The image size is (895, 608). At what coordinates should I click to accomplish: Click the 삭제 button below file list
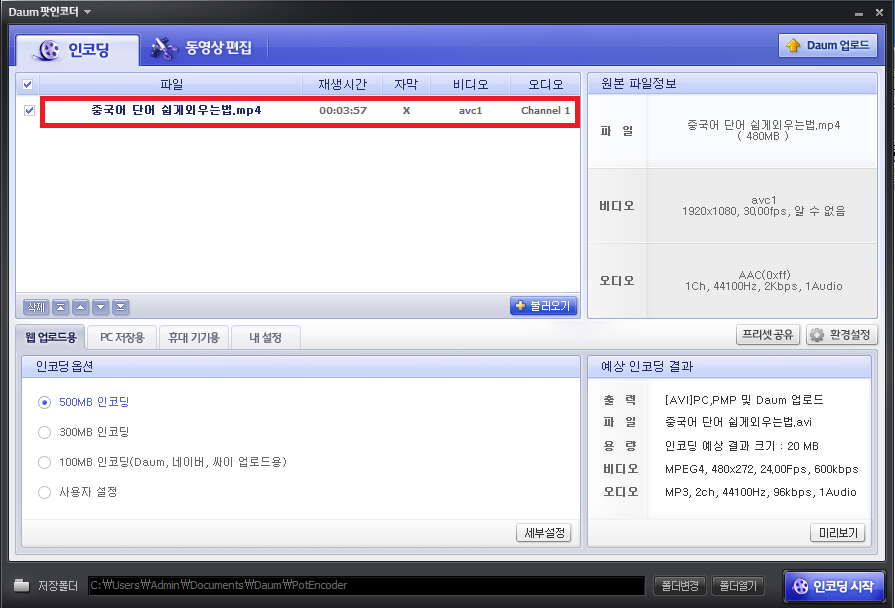tap(36, 307)
